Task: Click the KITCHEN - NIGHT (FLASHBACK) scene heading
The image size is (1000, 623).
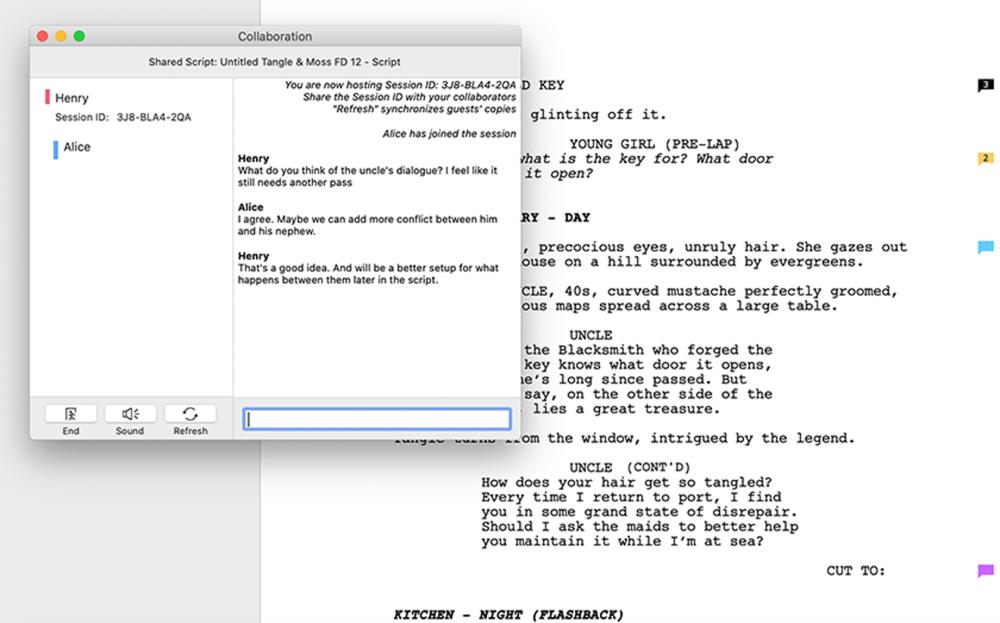Action: coord(508,614)
